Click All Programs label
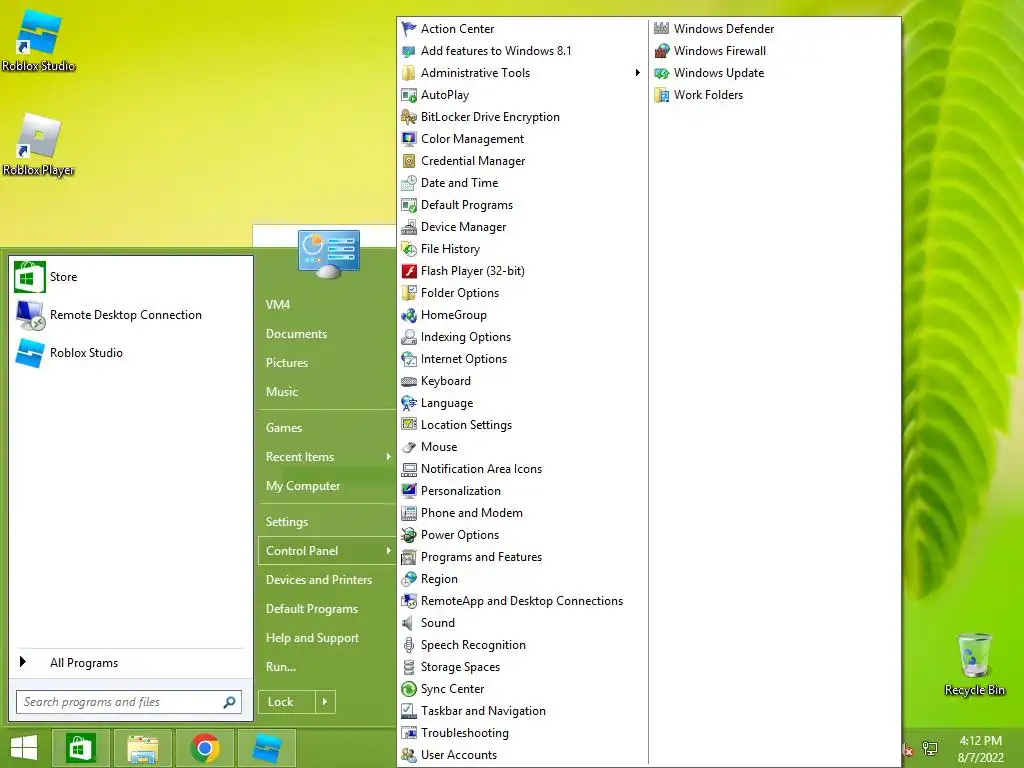This screenshot has width=1024, height=768. pos(84,663)
